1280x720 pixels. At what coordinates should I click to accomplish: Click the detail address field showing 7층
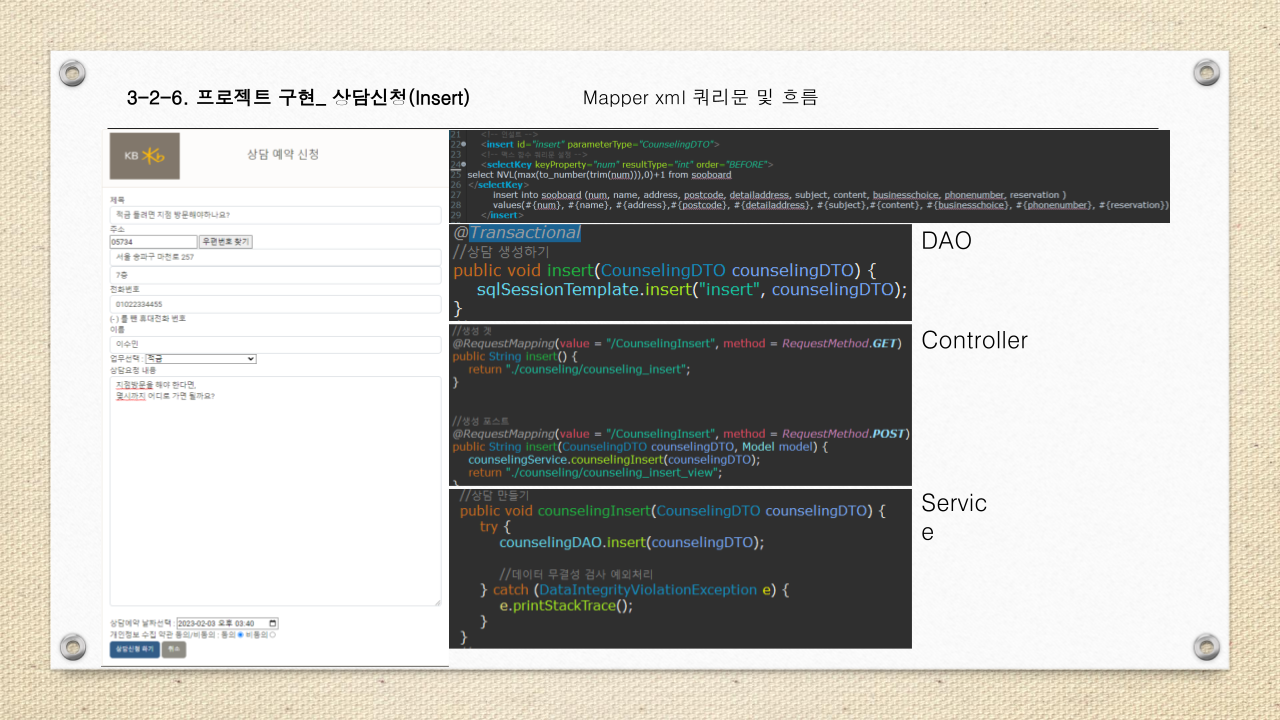pyautogui.click(x=275, y=275)
